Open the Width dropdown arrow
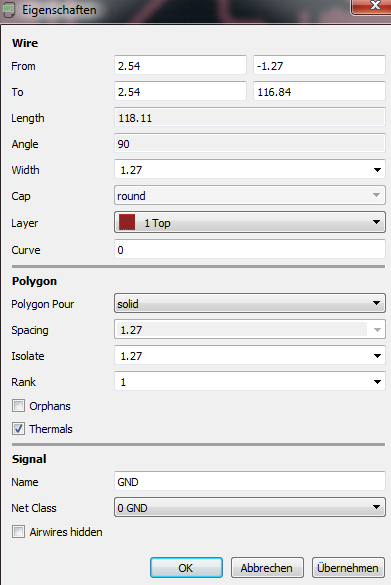Image resolution: width=391 pixels, height=585 pixels. pos(377,170)
